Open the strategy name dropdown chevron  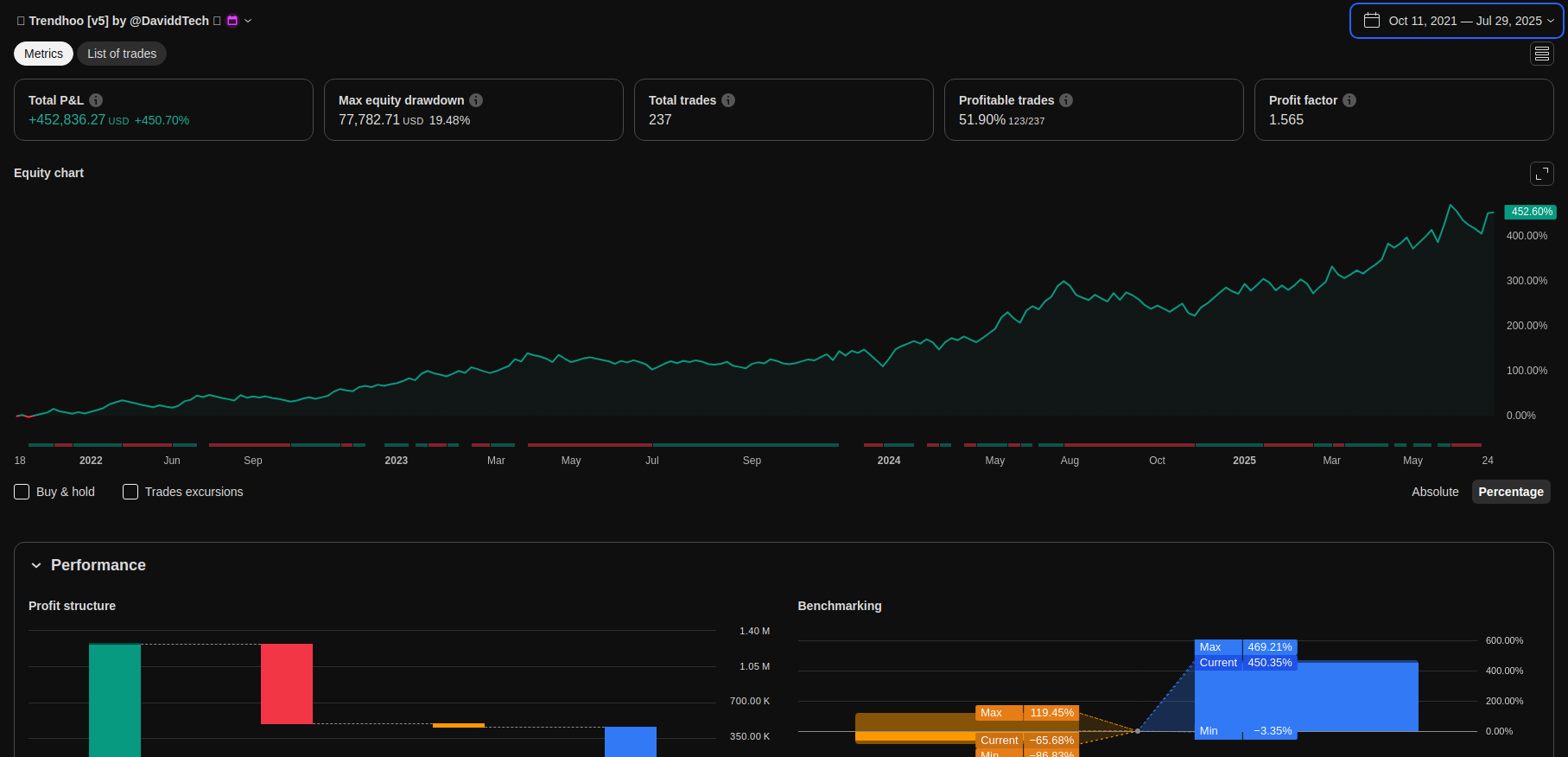coord(248,21)
